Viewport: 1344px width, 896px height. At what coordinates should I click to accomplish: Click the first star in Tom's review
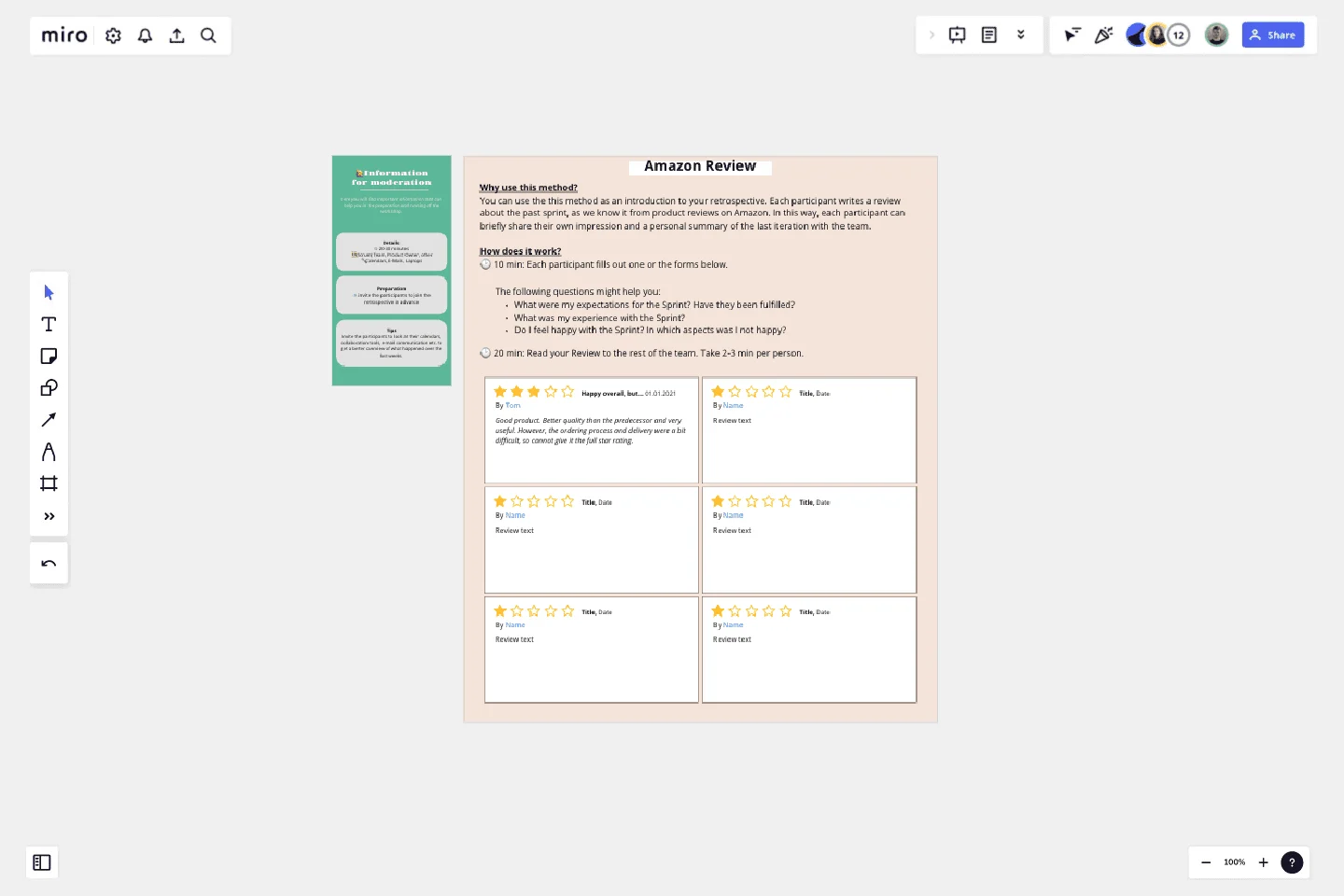tap(500, 392)
